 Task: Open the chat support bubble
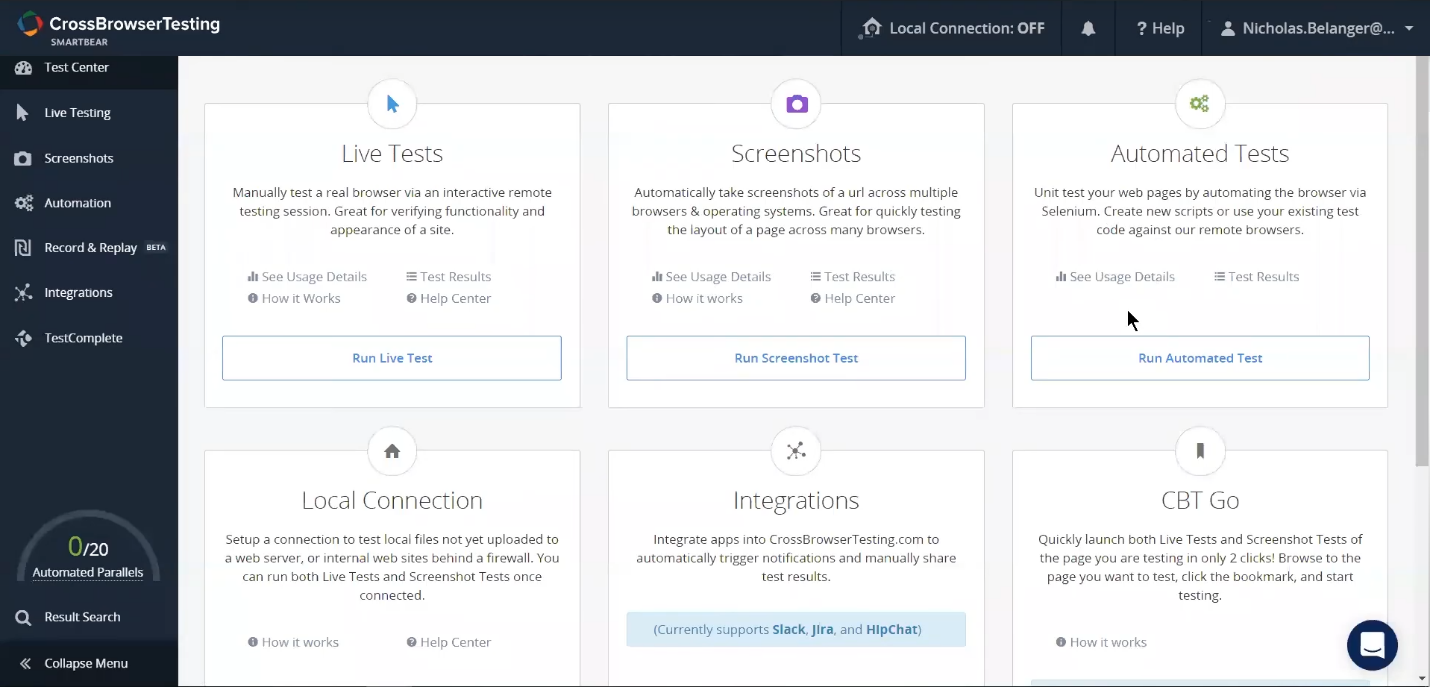1372,645
